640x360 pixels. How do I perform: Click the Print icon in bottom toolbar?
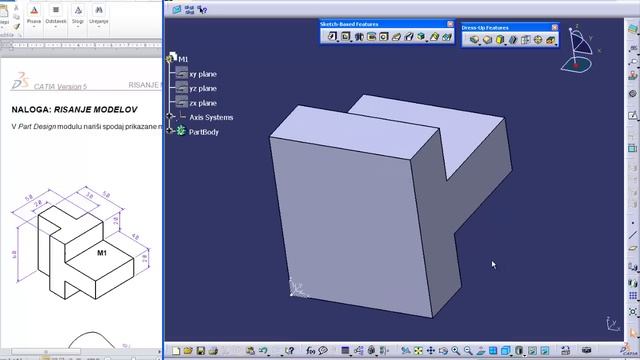(213, 351)
